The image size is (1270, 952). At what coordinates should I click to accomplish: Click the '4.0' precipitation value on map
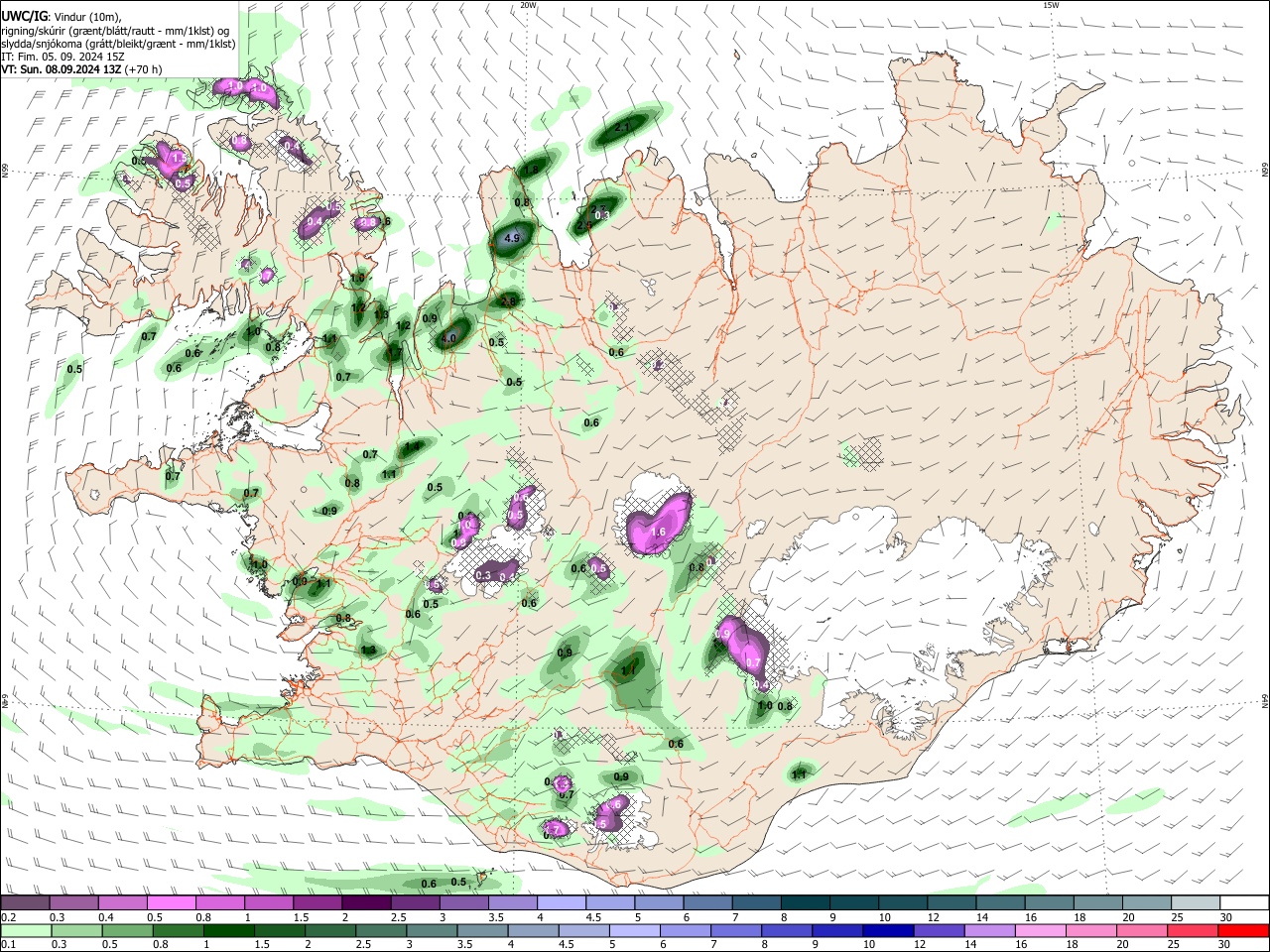tap(448, 338)
